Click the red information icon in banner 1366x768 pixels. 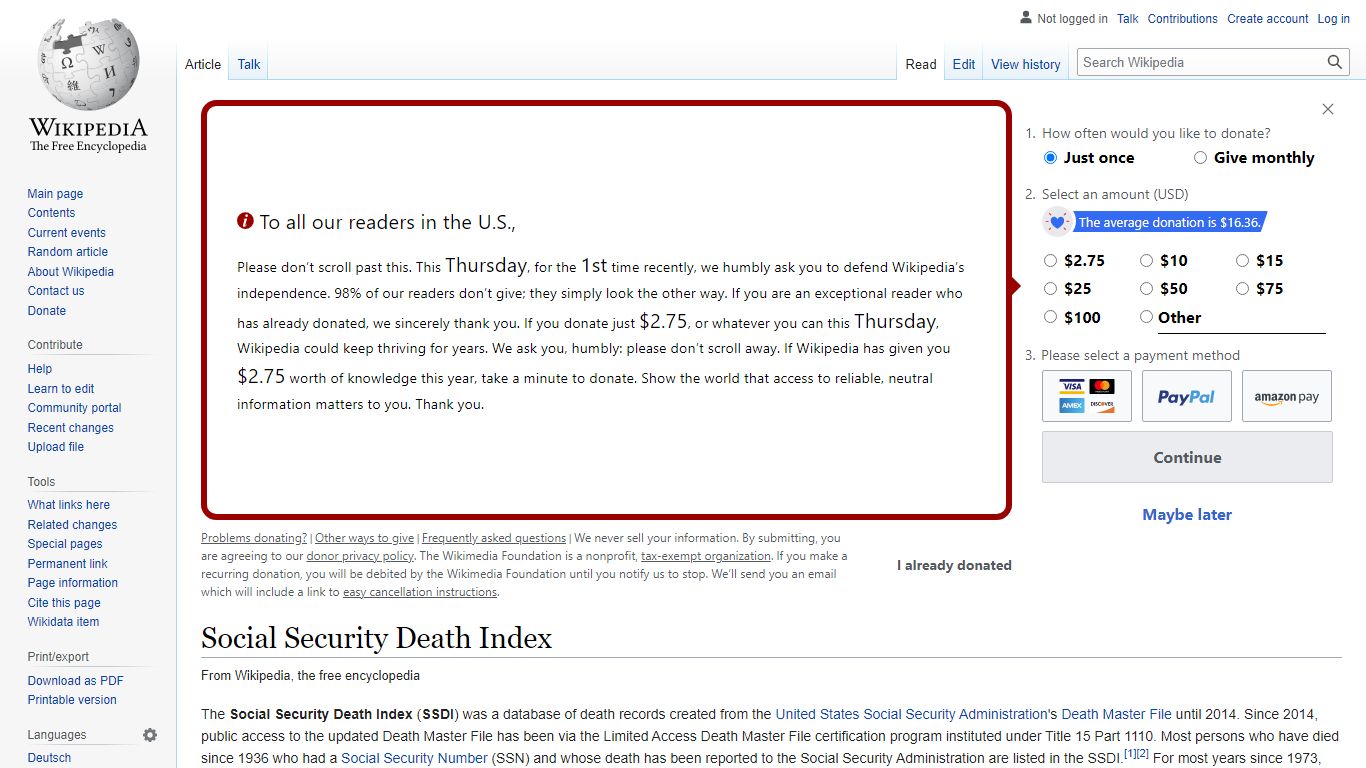pos(245,221)
